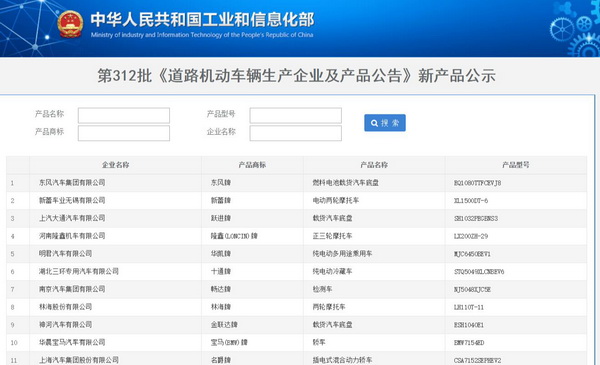Select company 神河汽车有限公司
Screen dimensions: 600x365
point(65,324)
